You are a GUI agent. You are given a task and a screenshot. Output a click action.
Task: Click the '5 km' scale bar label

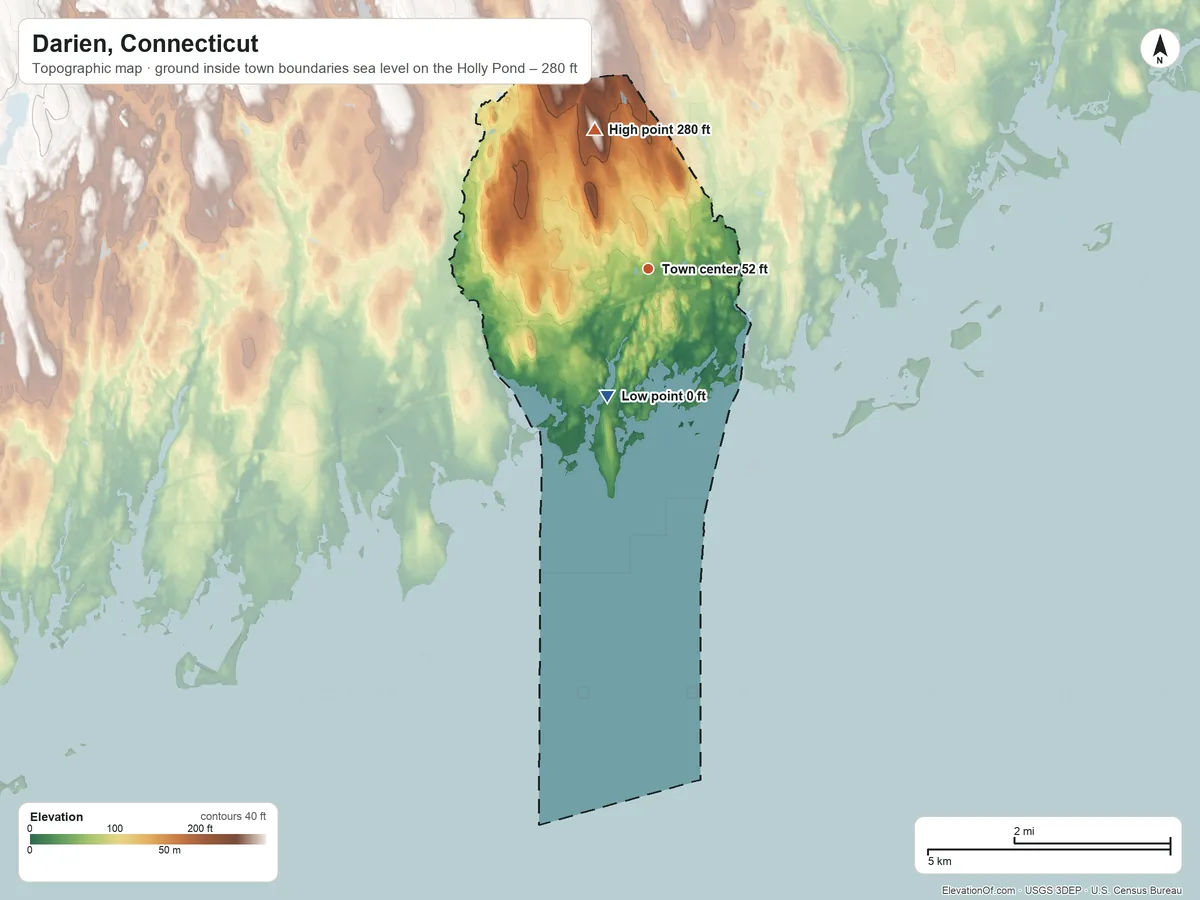[x=939, y=861]
